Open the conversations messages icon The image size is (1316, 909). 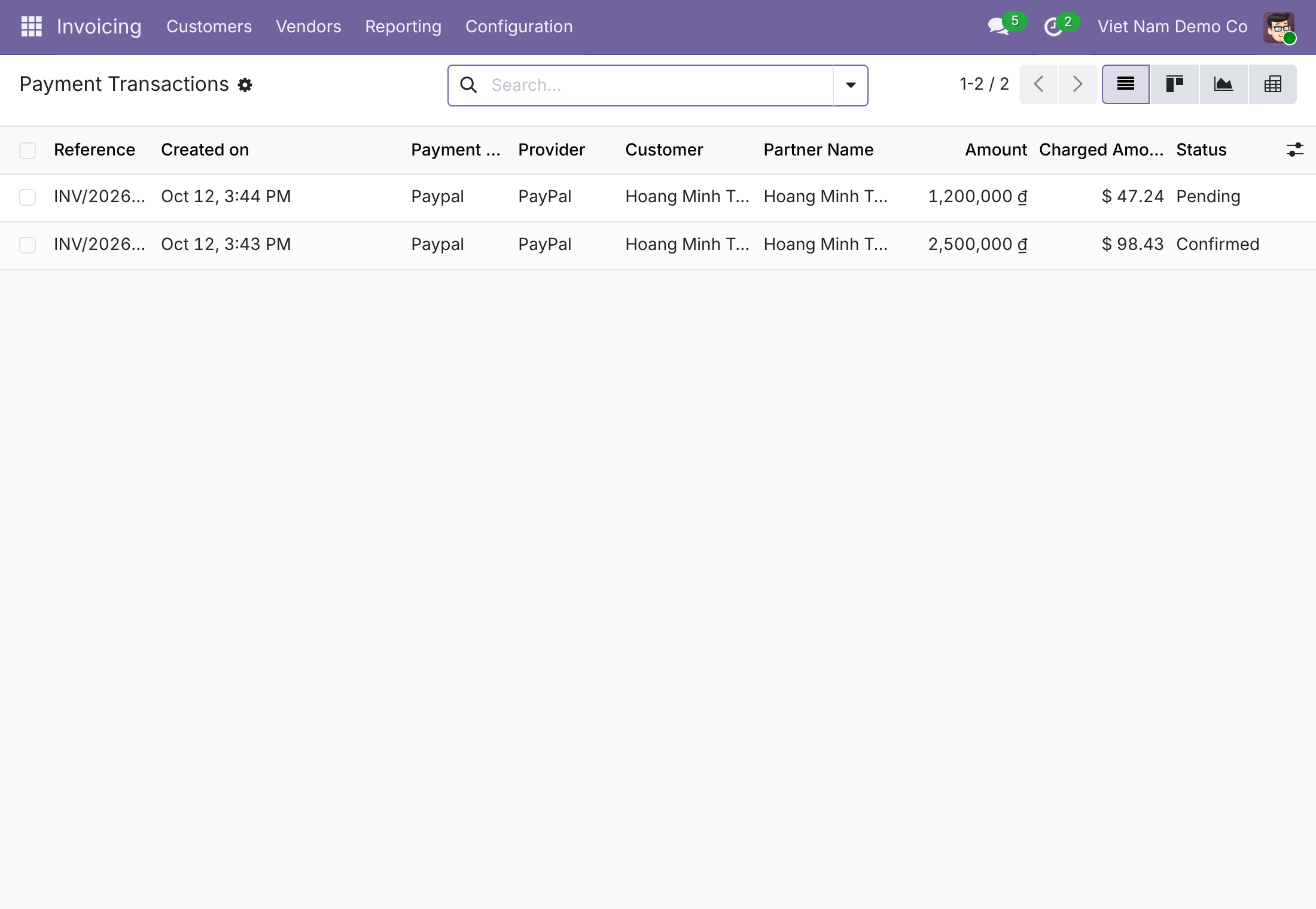998,27
